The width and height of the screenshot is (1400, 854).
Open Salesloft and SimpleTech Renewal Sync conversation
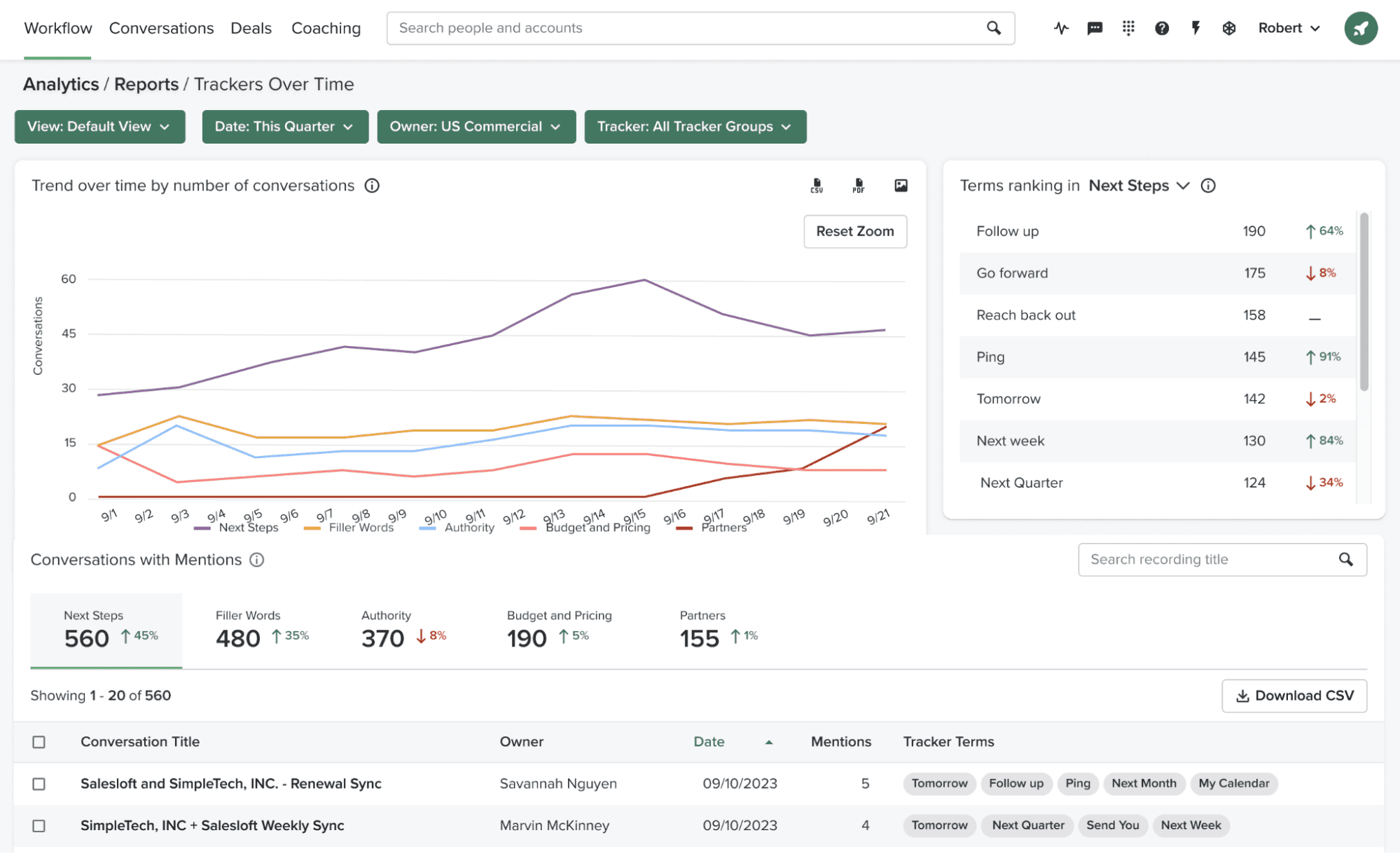[x=231, y=784]
